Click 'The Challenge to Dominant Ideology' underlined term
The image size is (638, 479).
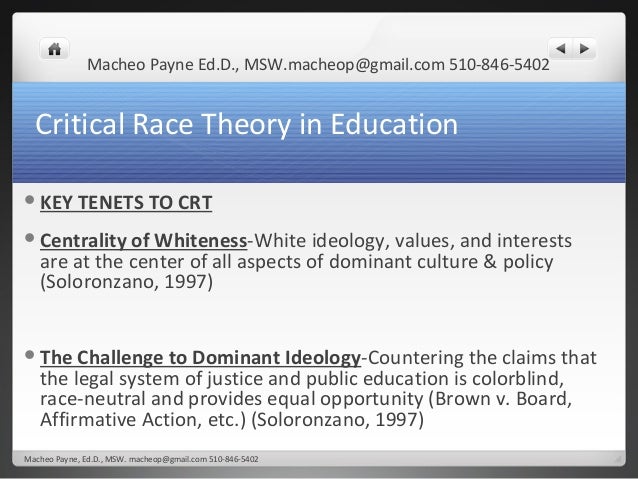pos(200,358)
